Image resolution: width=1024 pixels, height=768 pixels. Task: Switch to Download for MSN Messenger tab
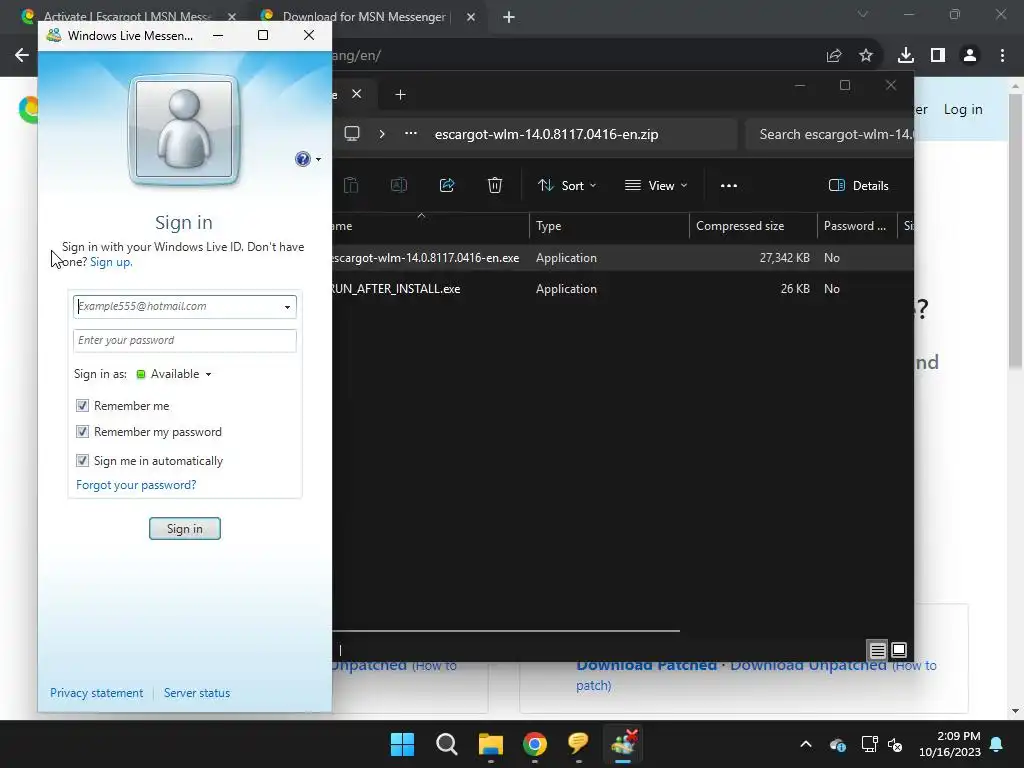364,17
